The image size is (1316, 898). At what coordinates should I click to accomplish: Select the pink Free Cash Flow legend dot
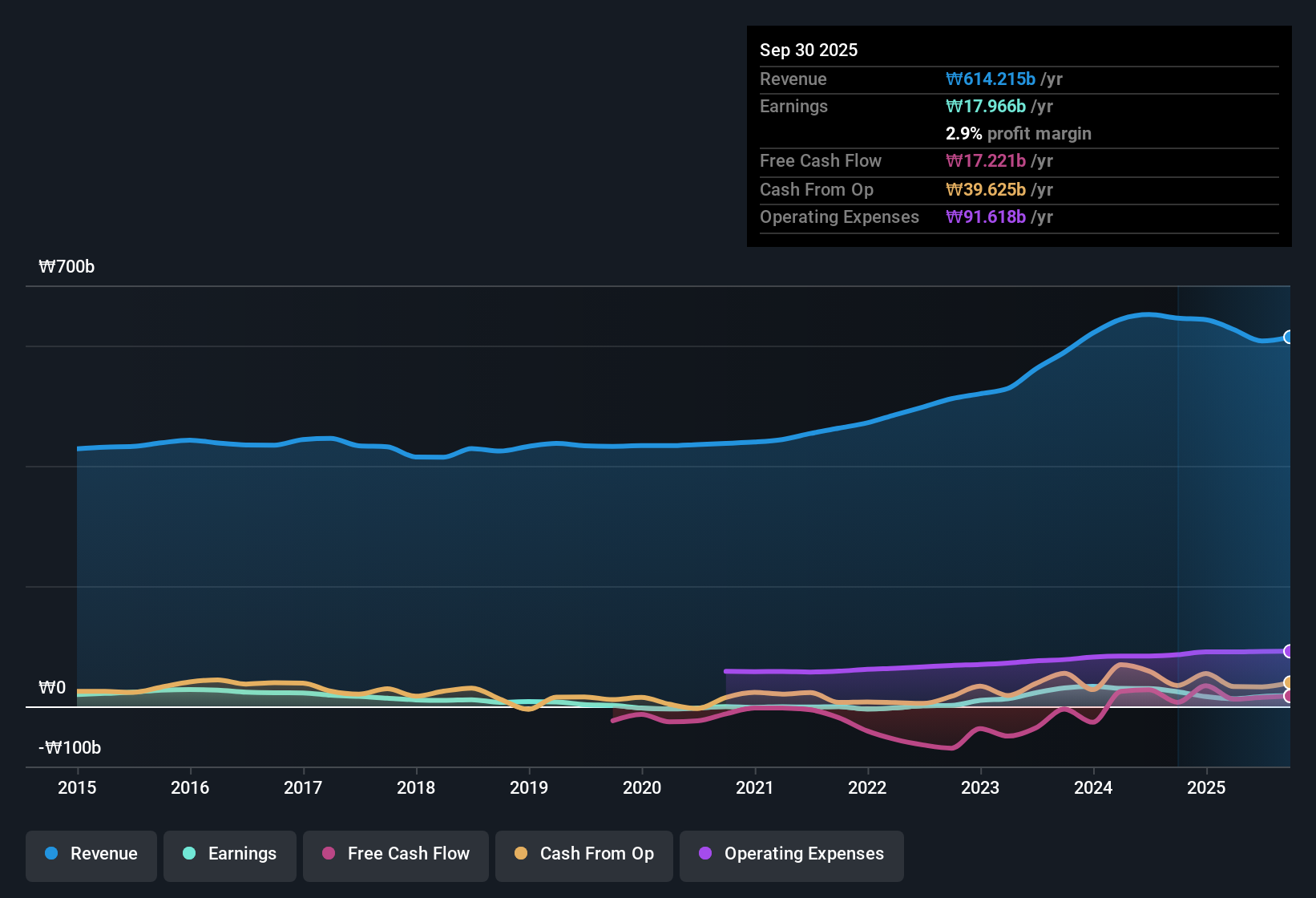coord(328,854)
